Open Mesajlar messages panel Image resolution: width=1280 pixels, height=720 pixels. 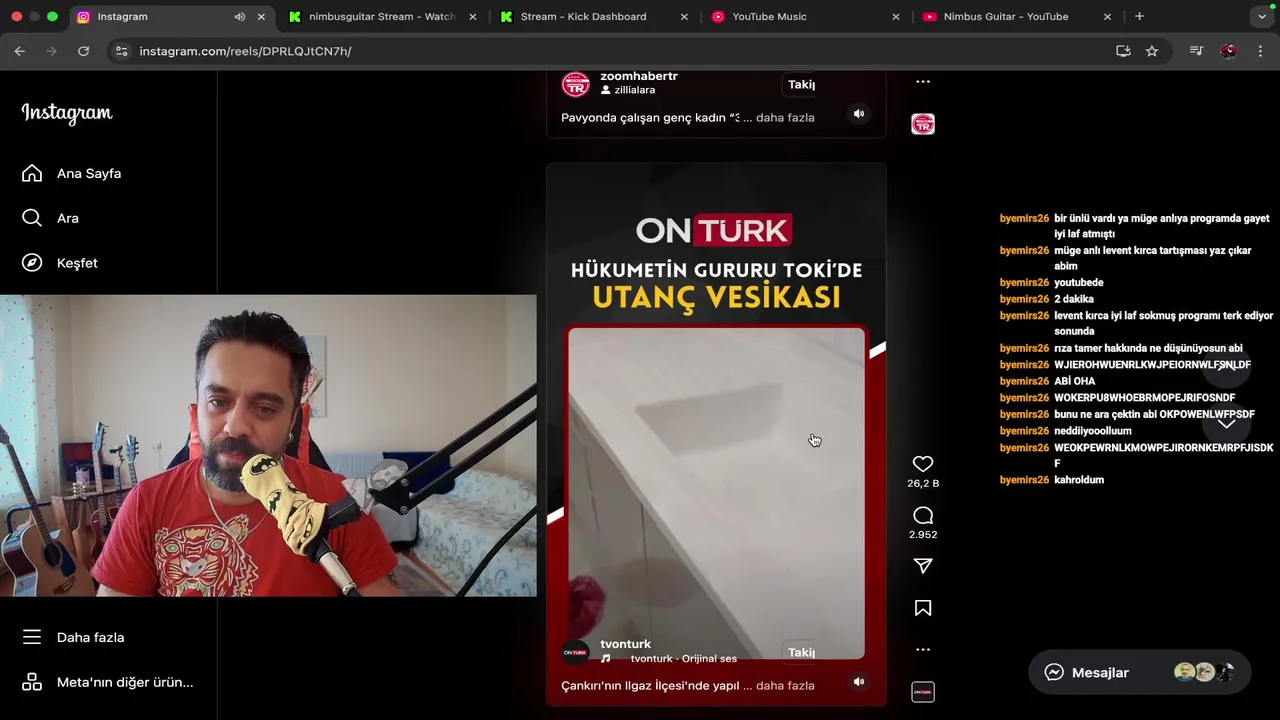(1139, 673)
